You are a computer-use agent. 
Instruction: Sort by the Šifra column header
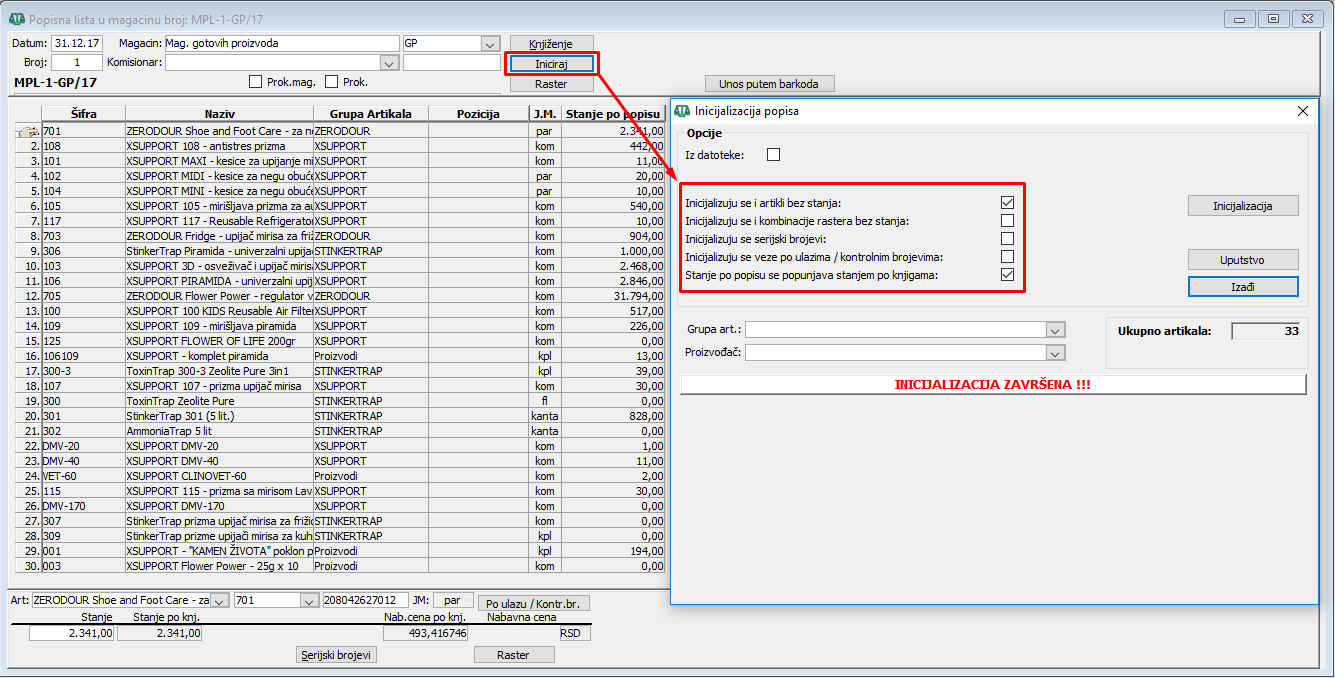(x=84, y=114)
